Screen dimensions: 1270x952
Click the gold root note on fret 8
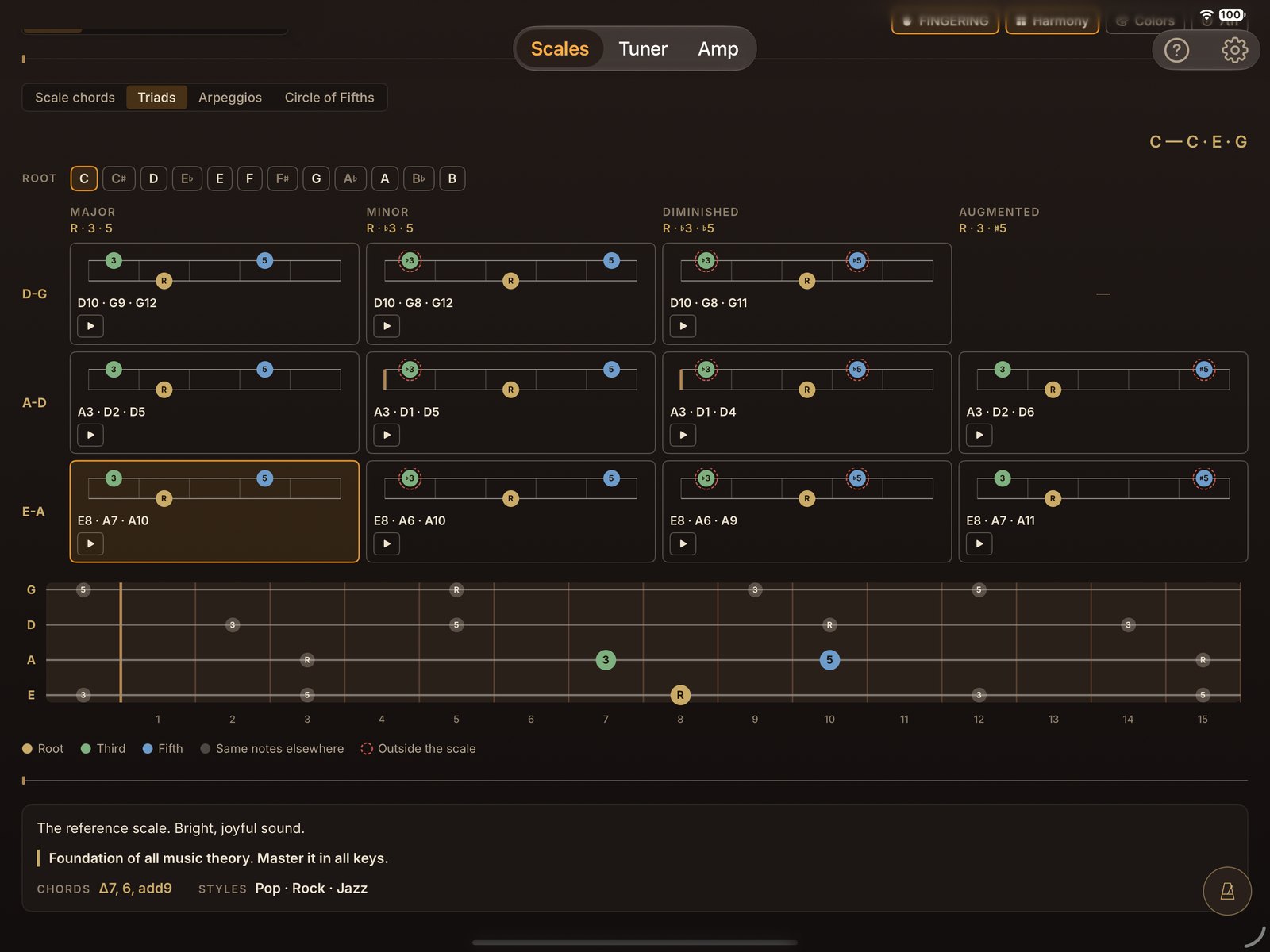680,695
